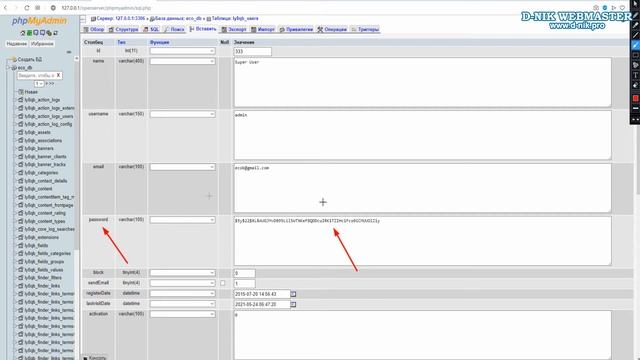Click the Недавнее button in sidebar

[x=17, y=44]
